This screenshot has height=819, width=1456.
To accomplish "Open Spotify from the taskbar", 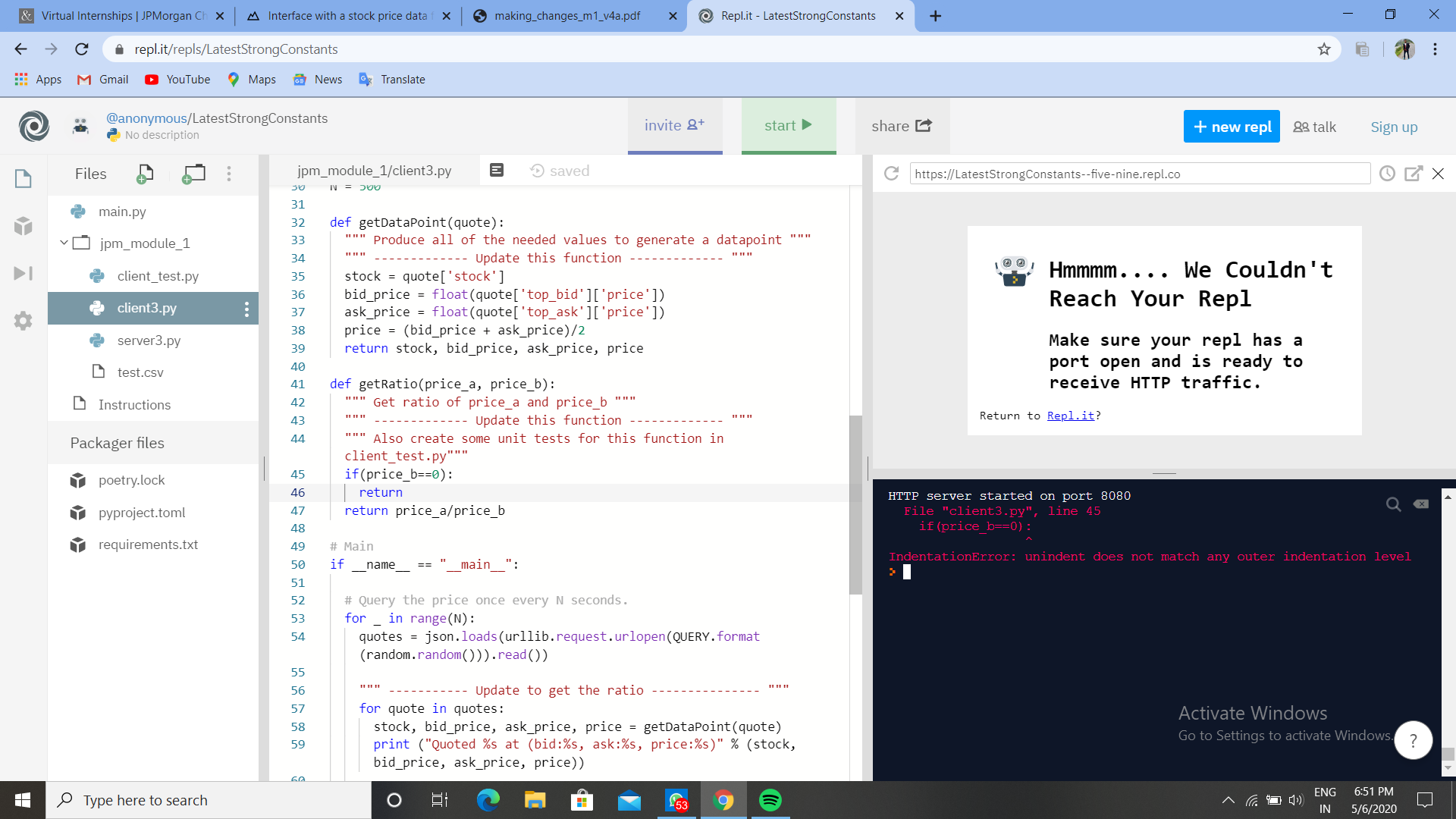I will tap(771, 800).
